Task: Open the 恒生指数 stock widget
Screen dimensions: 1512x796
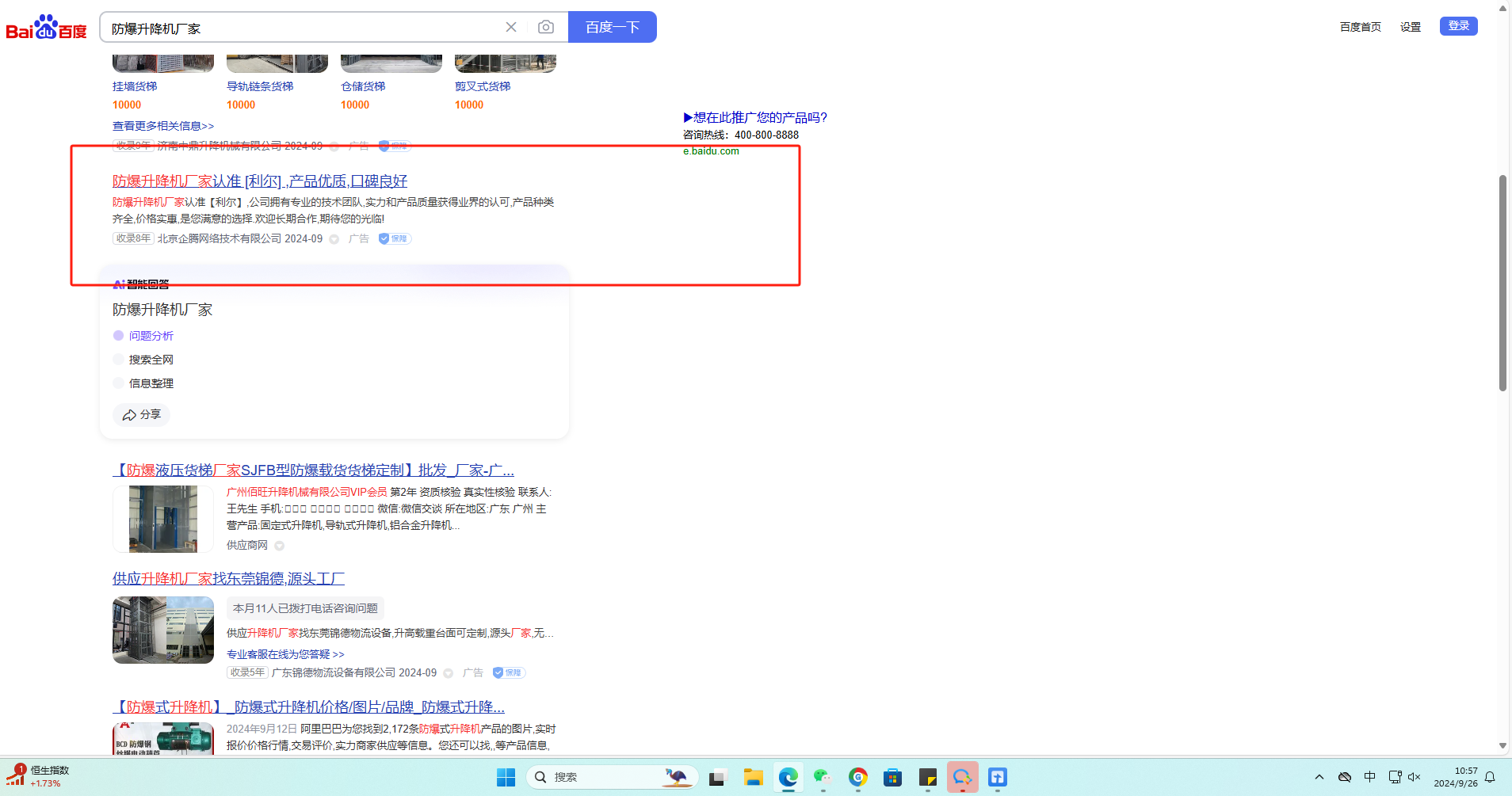Action: click(x=38, y=776)
